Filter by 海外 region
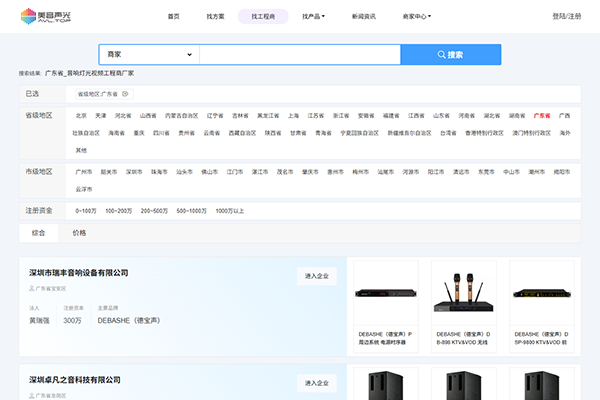 tap(565, 133)
